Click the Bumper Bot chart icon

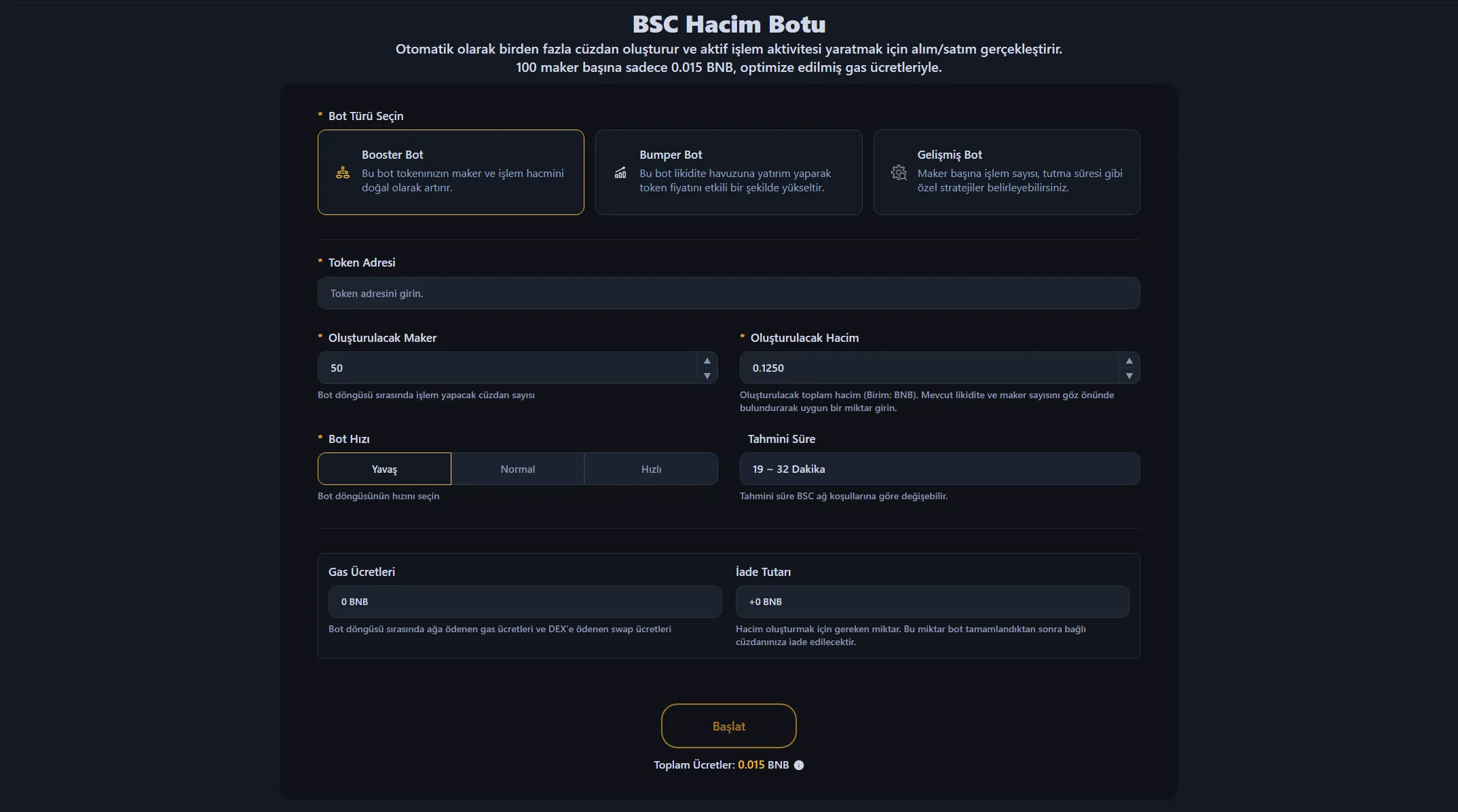(620, 173)
